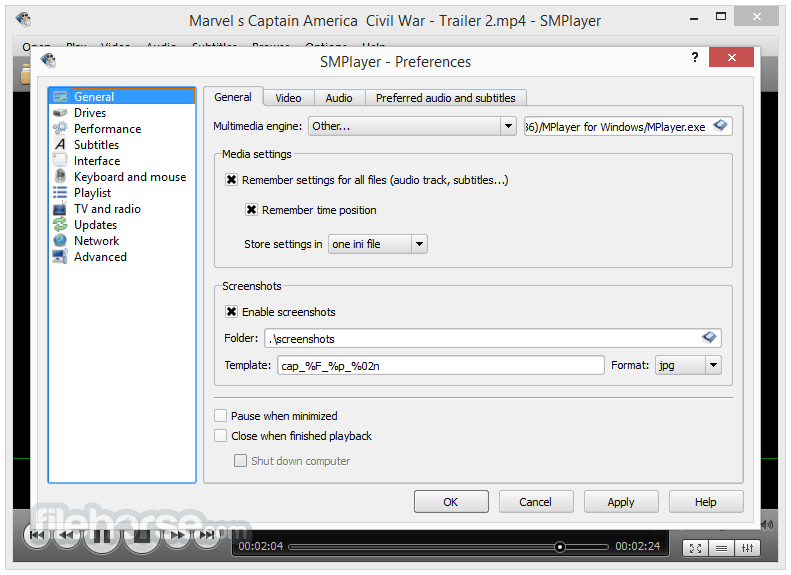Click the Apply button
Image resolution: width=791 pixels, height=575 pixels.
[621, 502]
